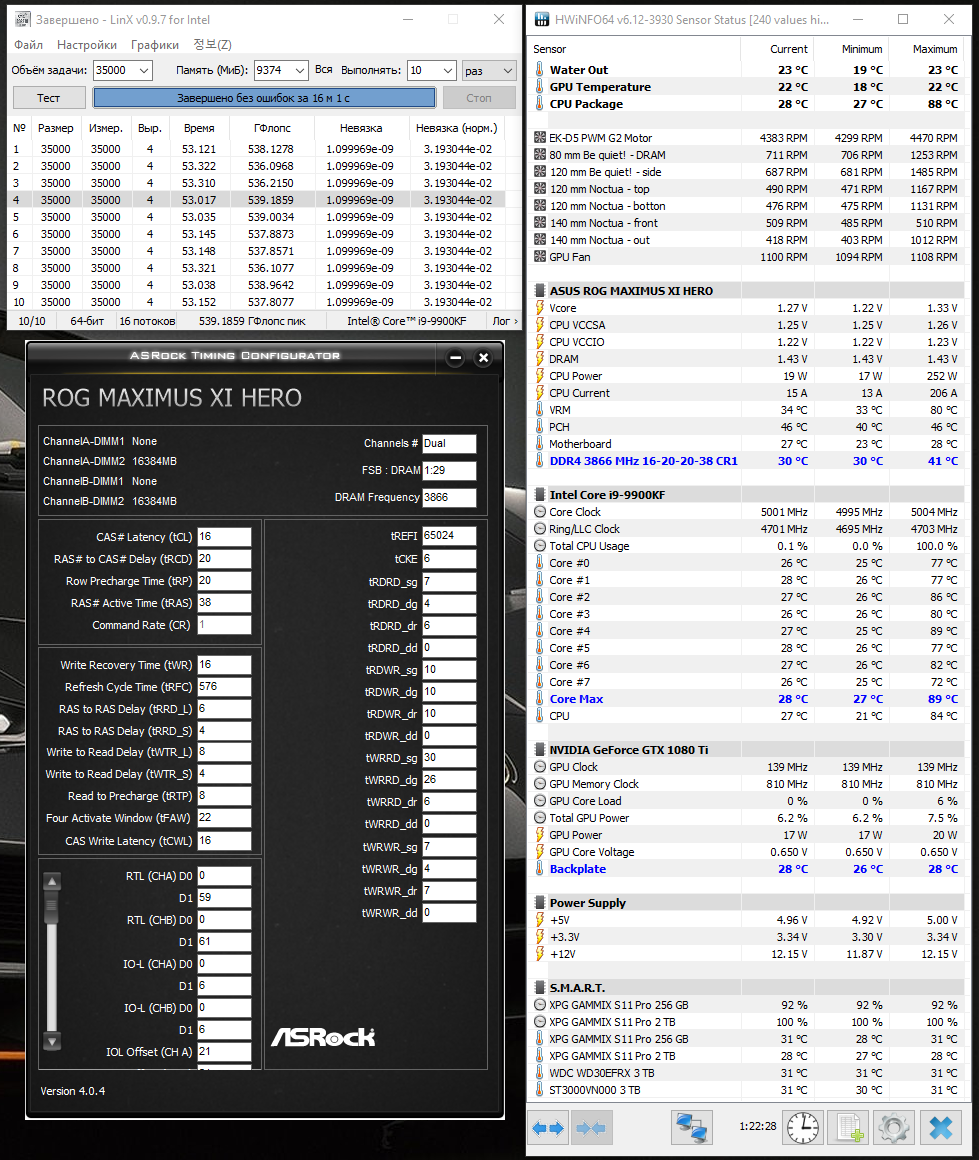Click HWiNFO64 application icon in title bar
The image size is (979, 1160).
[542, 19]
